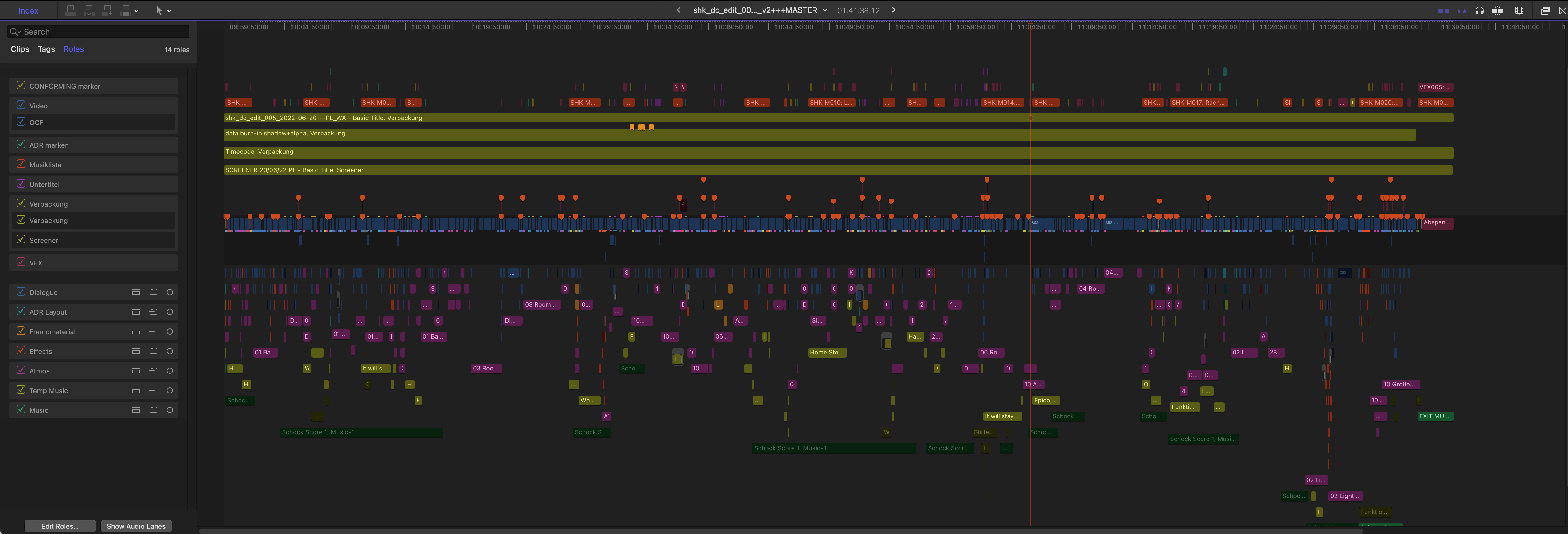
Task: Toggle the VFX role checkbox
Action: pos(21,262)
